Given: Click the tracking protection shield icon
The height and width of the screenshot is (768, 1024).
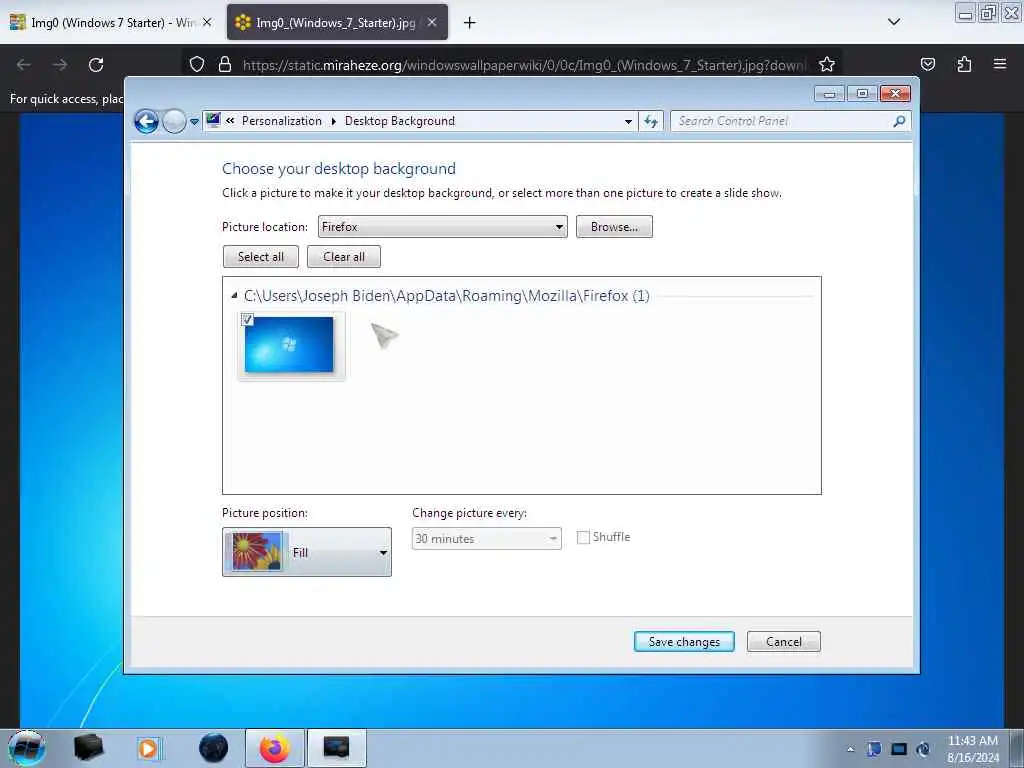Looking at the screenshot, I should pos(197,65).
